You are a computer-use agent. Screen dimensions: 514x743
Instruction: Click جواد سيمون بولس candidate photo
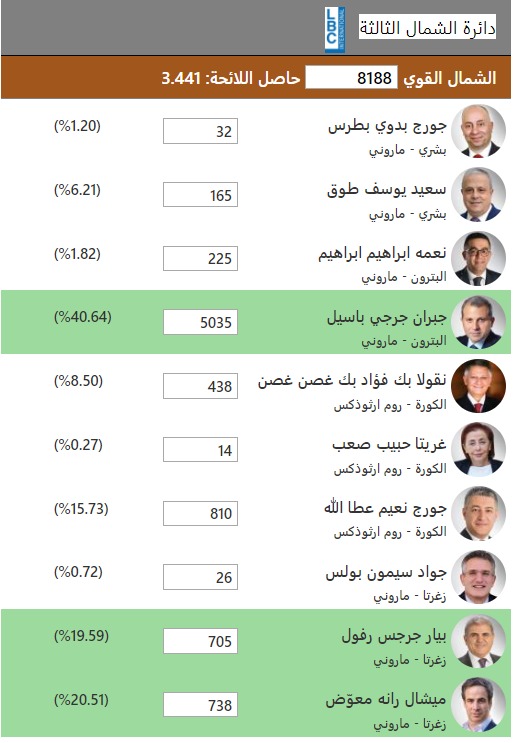point(478,577)
